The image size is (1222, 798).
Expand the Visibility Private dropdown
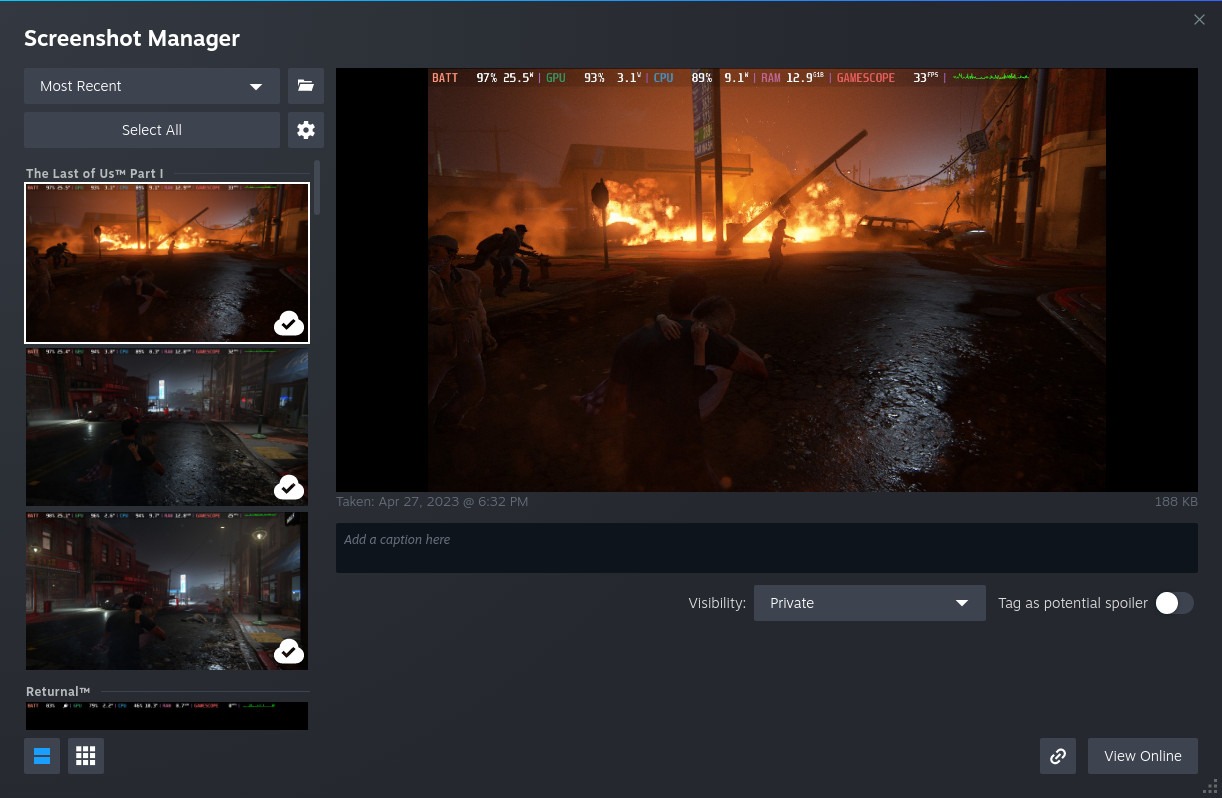pyautogui.click(x=869, y=603)
